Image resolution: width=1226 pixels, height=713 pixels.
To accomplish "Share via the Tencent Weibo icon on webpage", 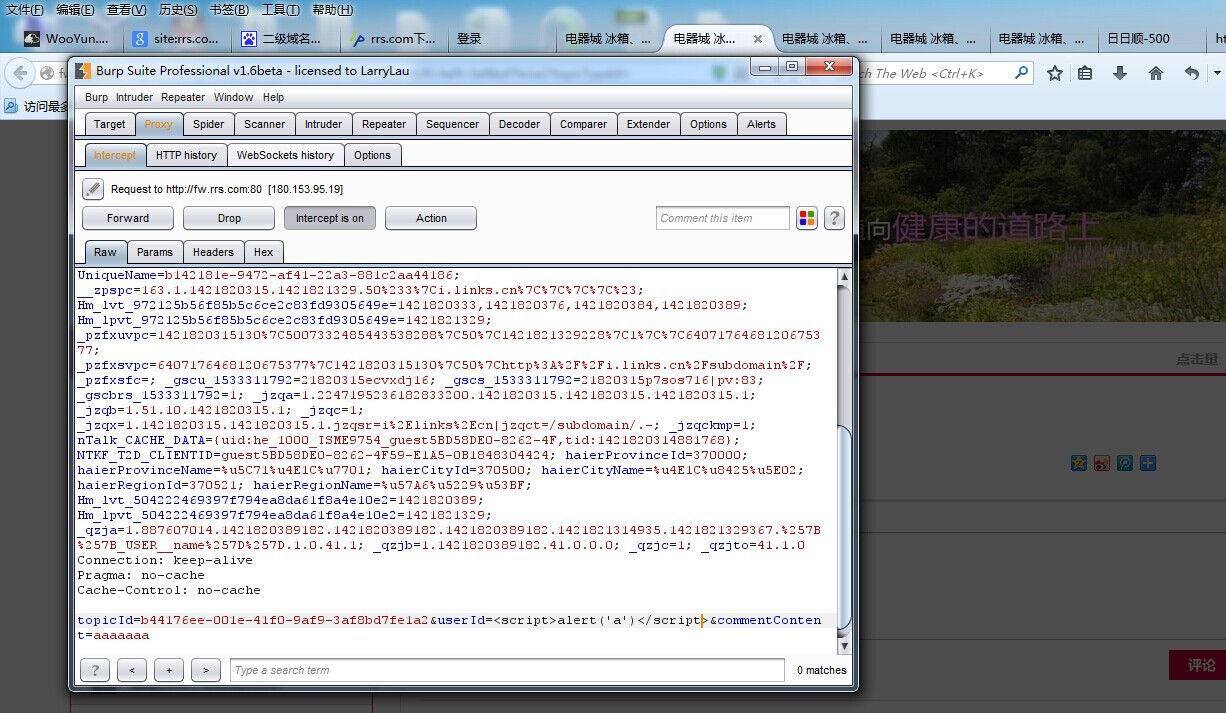I will pyautogui.click(x=1125, y=463).
